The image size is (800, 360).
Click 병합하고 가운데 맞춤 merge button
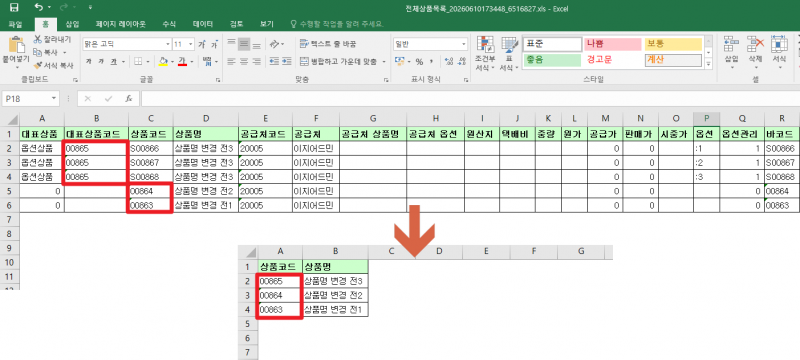pyautogui.click(x=339, y=62)
